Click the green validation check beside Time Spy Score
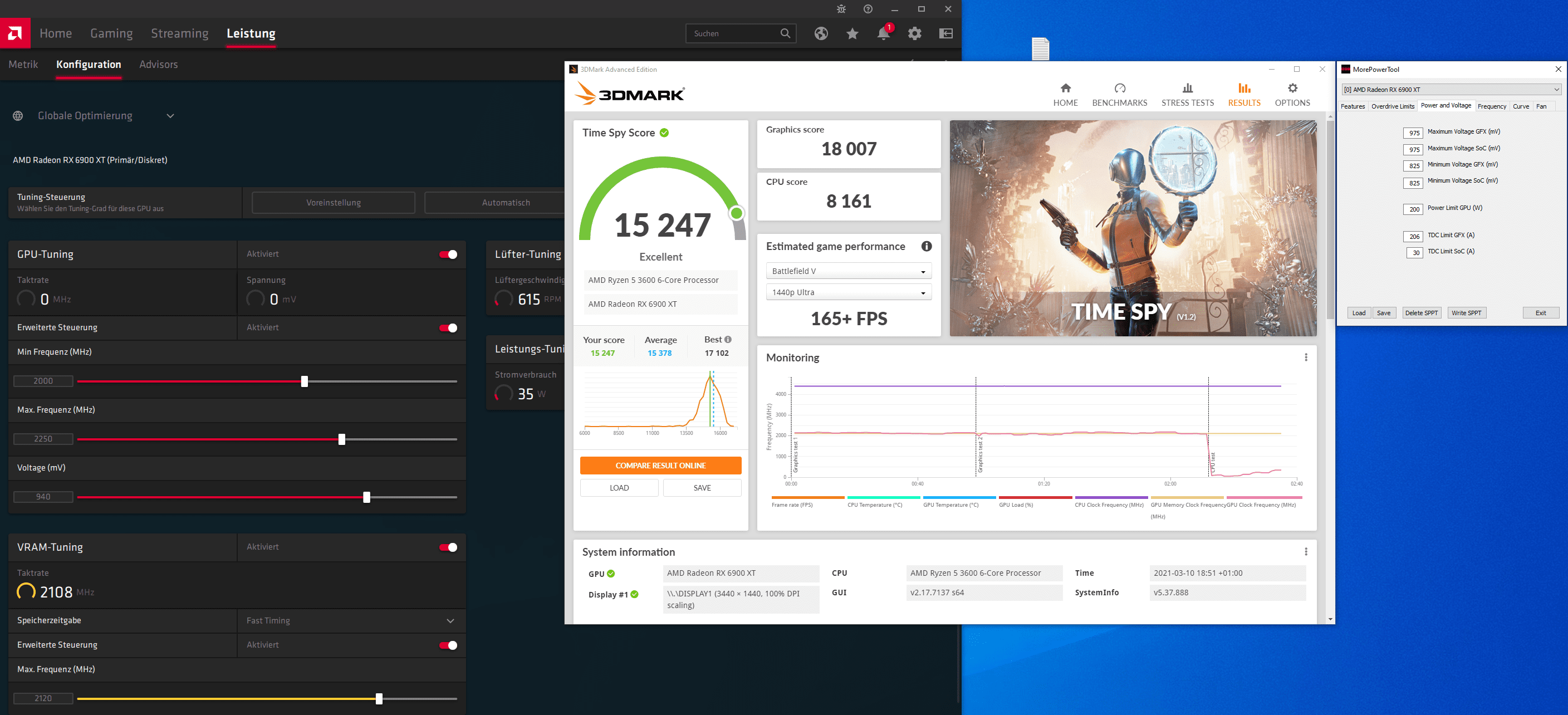Viewport: 1568px width, 715px height. coord(664,133)
